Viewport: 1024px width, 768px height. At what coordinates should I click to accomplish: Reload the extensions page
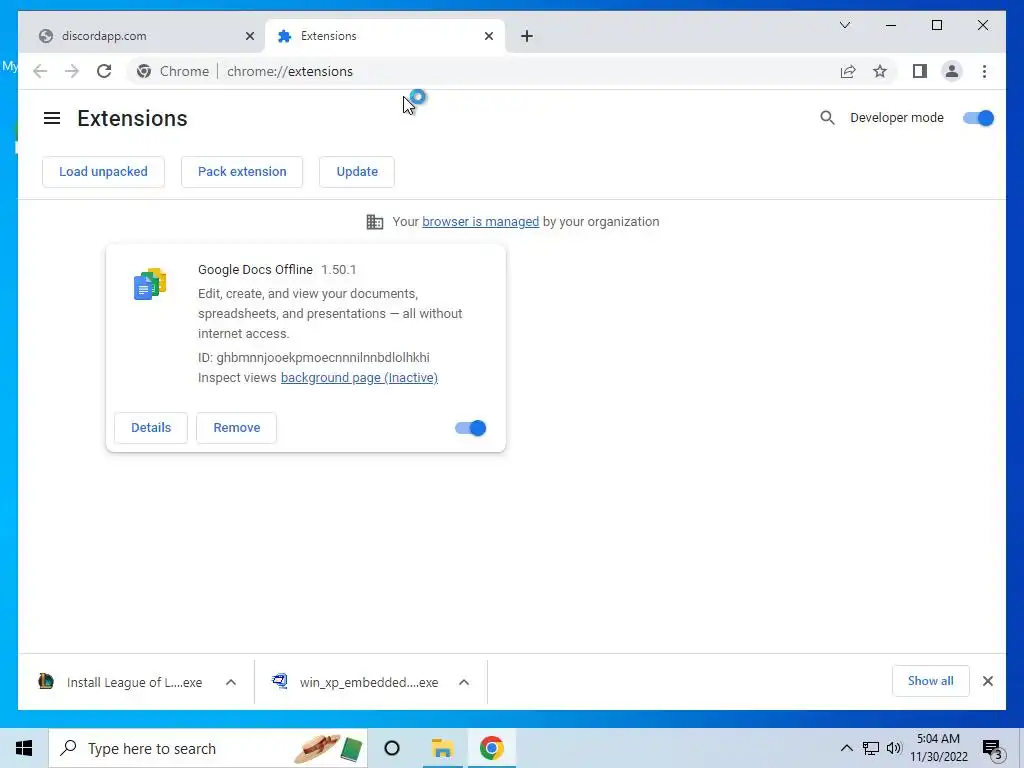click(x=104, y=71)
